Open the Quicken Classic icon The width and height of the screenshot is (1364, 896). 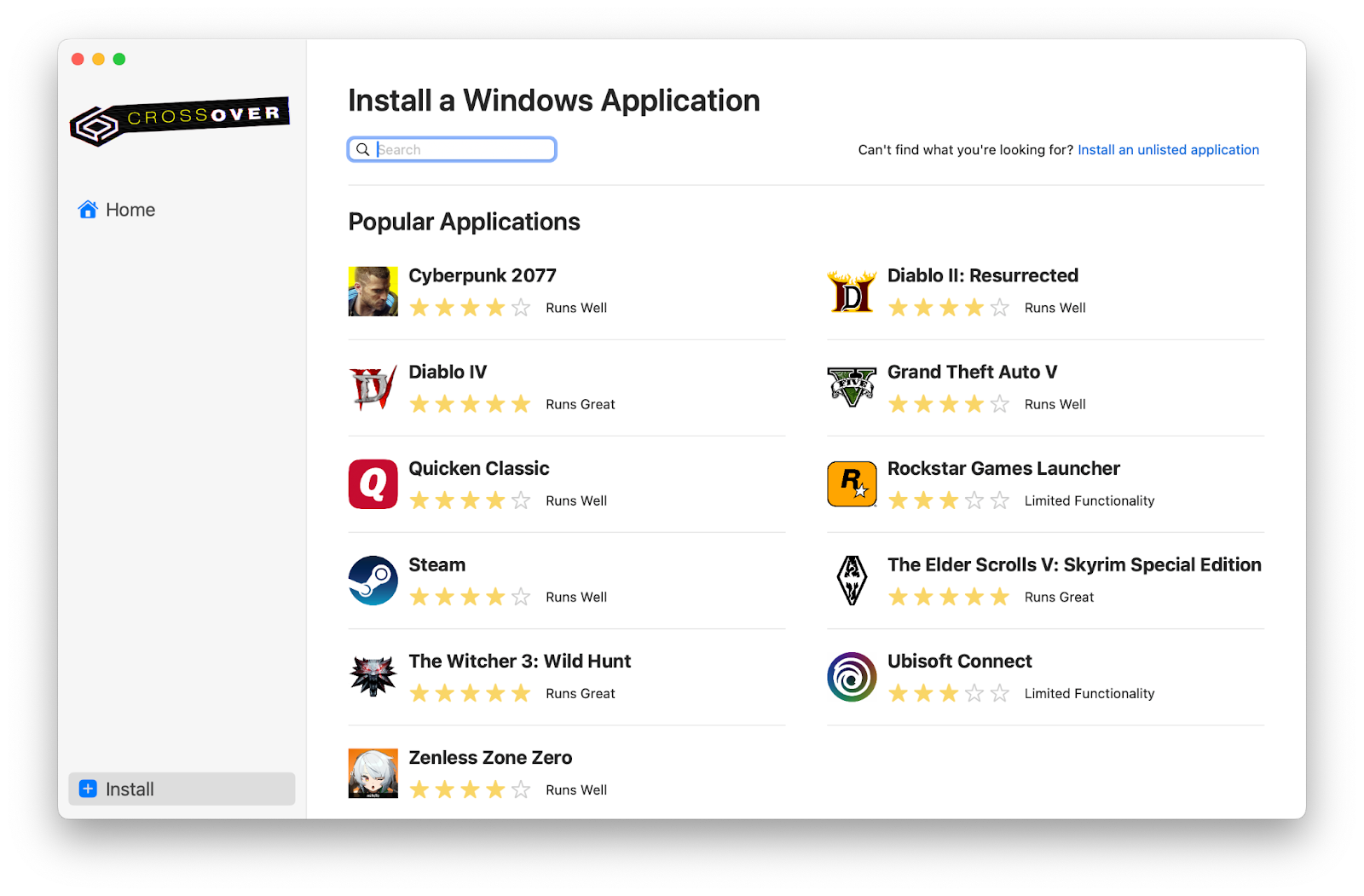pyautogui.click(x=373, y=484)
